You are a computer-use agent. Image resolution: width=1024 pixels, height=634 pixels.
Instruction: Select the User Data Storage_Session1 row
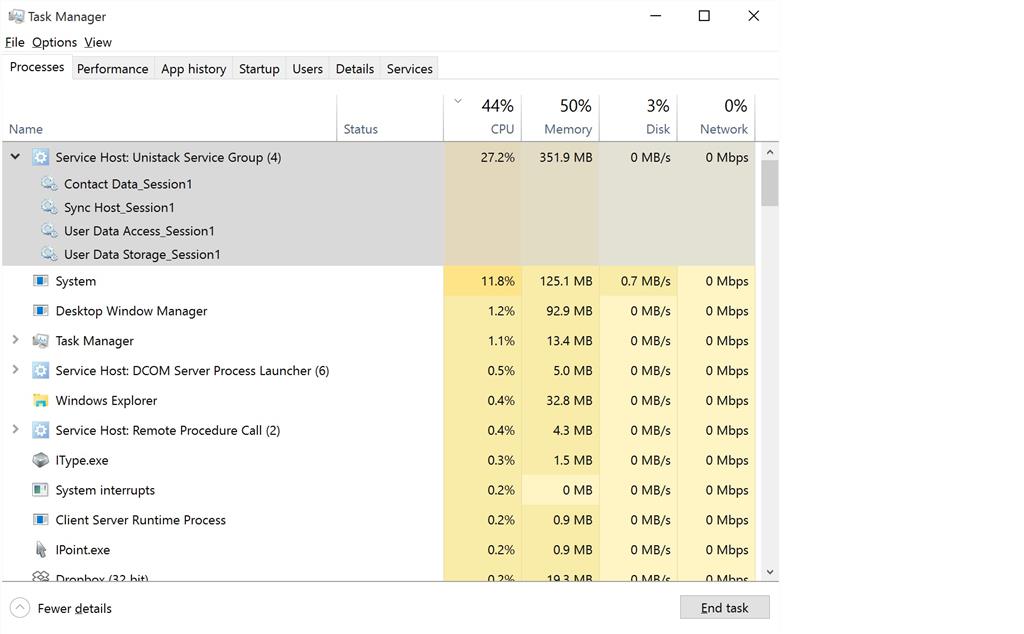pyautogui.click(x=379, y=254)
